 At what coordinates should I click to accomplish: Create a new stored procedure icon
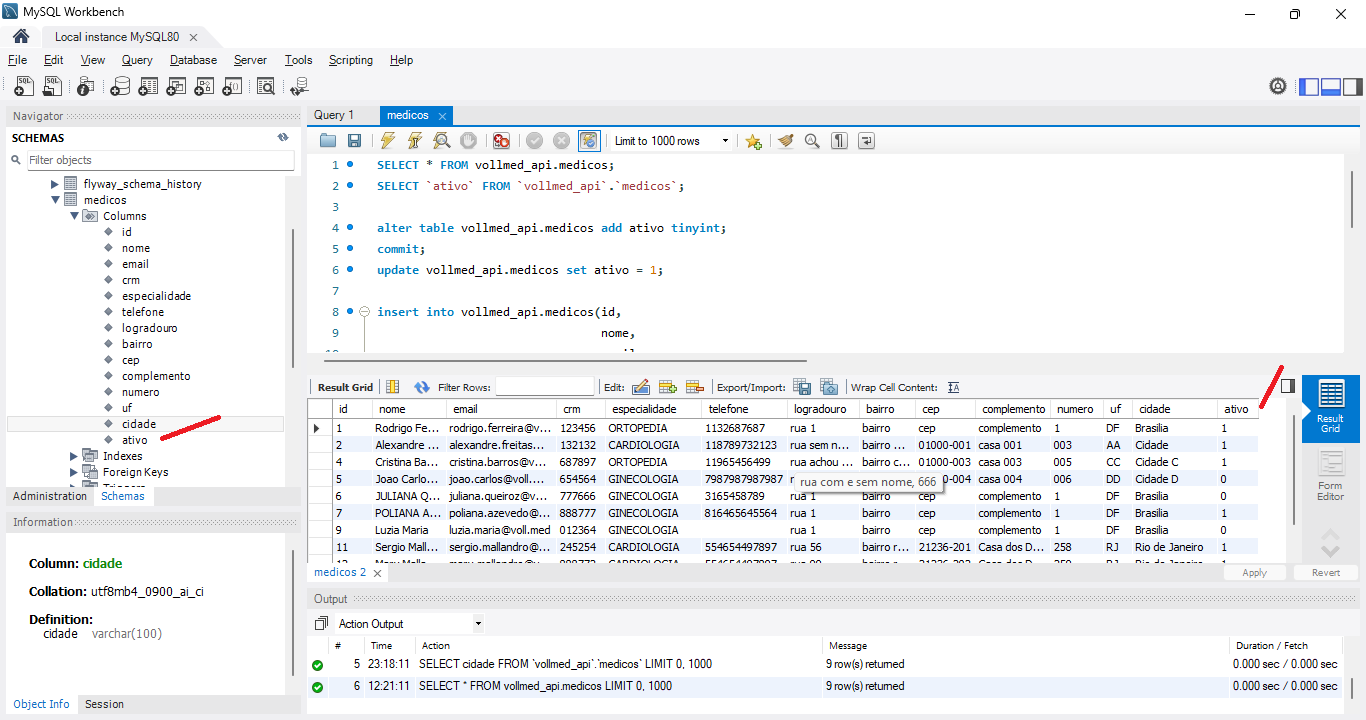pos(204,87)
